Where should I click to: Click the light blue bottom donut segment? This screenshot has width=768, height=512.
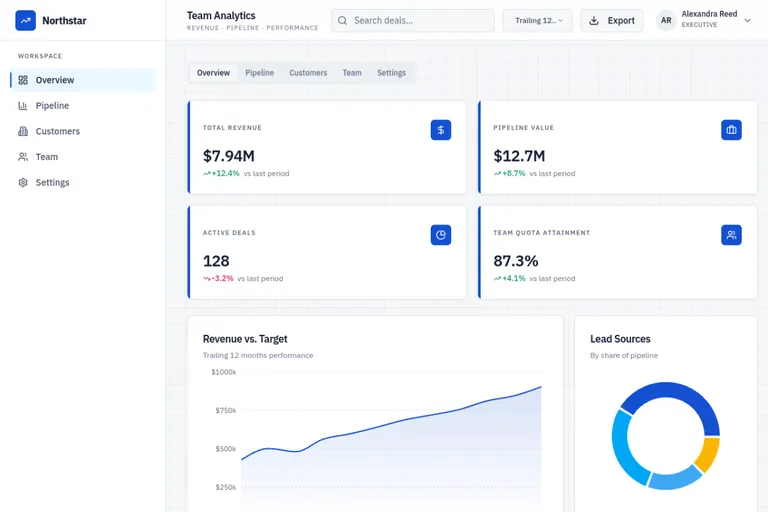(x=674, y=479)
